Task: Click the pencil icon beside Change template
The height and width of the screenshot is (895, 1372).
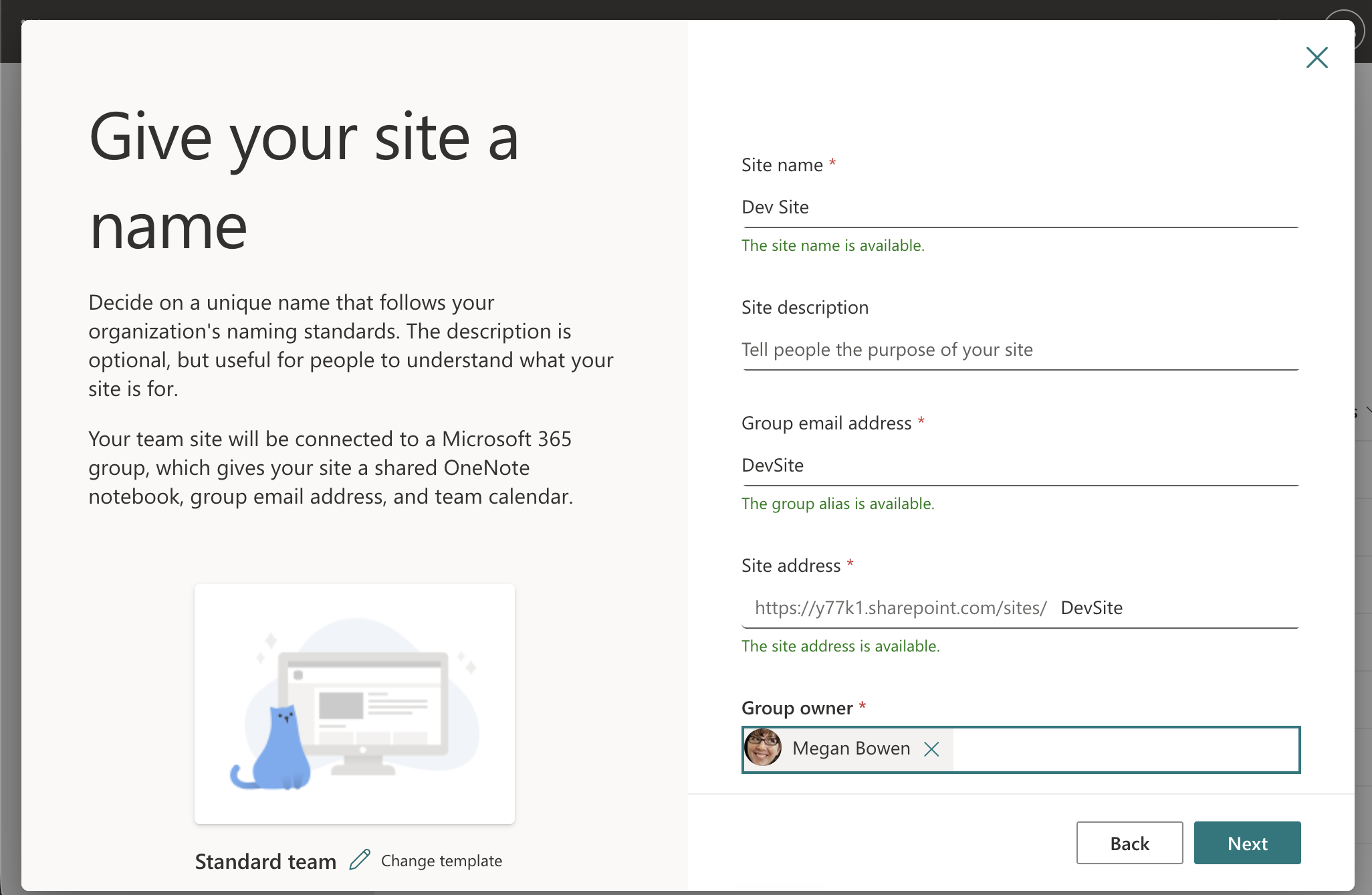Action: click(x=360, y=860)
